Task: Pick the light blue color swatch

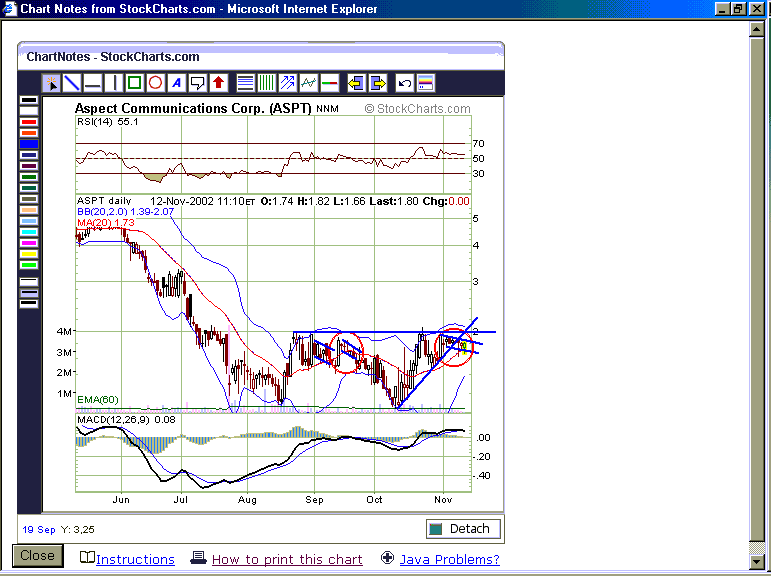Action: [29, 221]
